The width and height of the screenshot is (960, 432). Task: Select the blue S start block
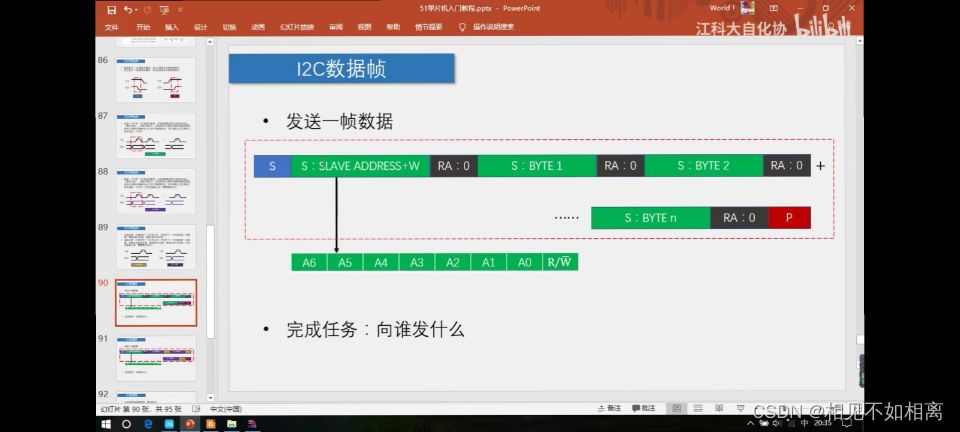pos(272,166)
